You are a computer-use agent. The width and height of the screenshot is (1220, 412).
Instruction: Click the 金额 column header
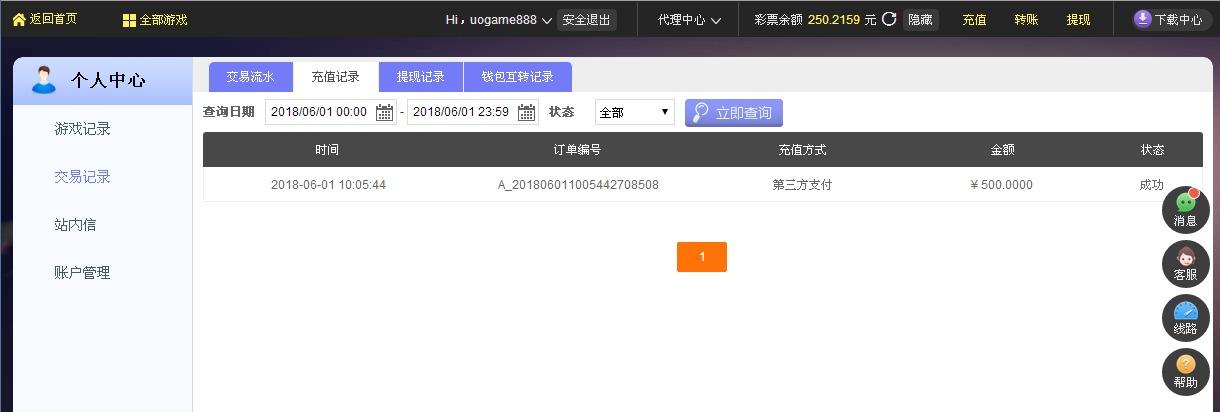pyautogui.click(x=1002, y=150)
